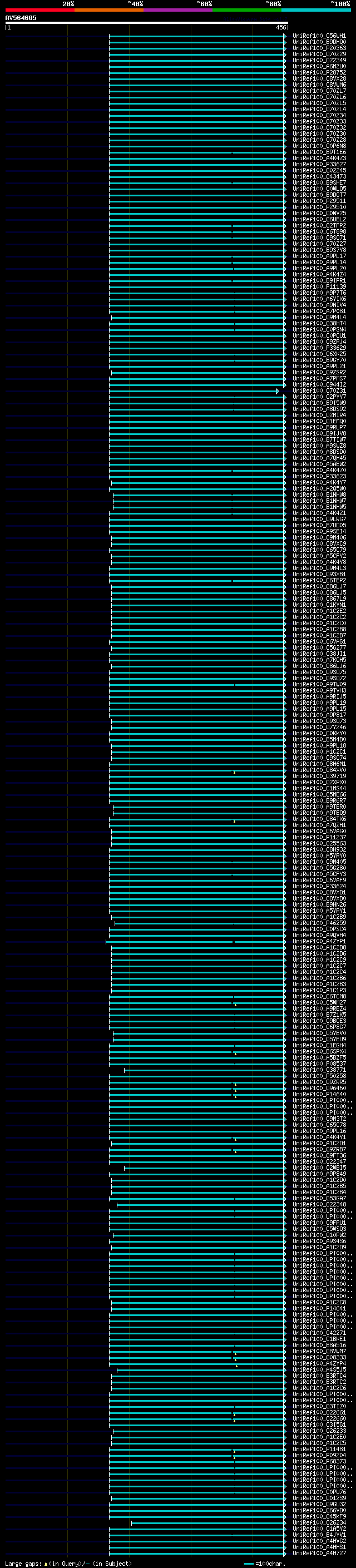Click label UniRef100_B9SHE7
This screenshot has width=356, height=1568.
[319, 182]
